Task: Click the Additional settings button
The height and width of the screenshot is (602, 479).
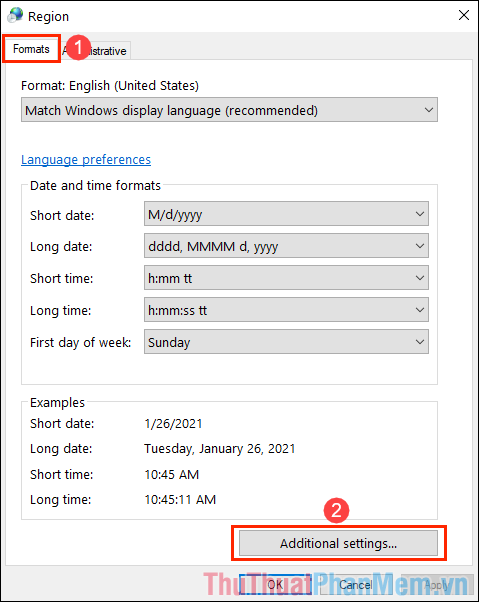Action: click(338, 543)
